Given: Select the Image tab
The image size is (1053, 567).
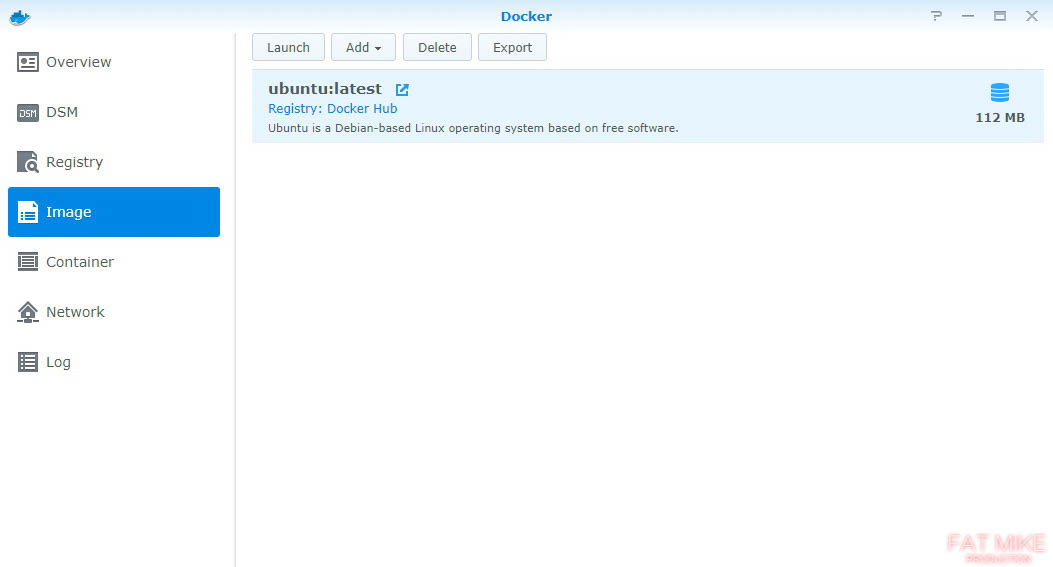Looking at the screenshot, I should (113, 212).
